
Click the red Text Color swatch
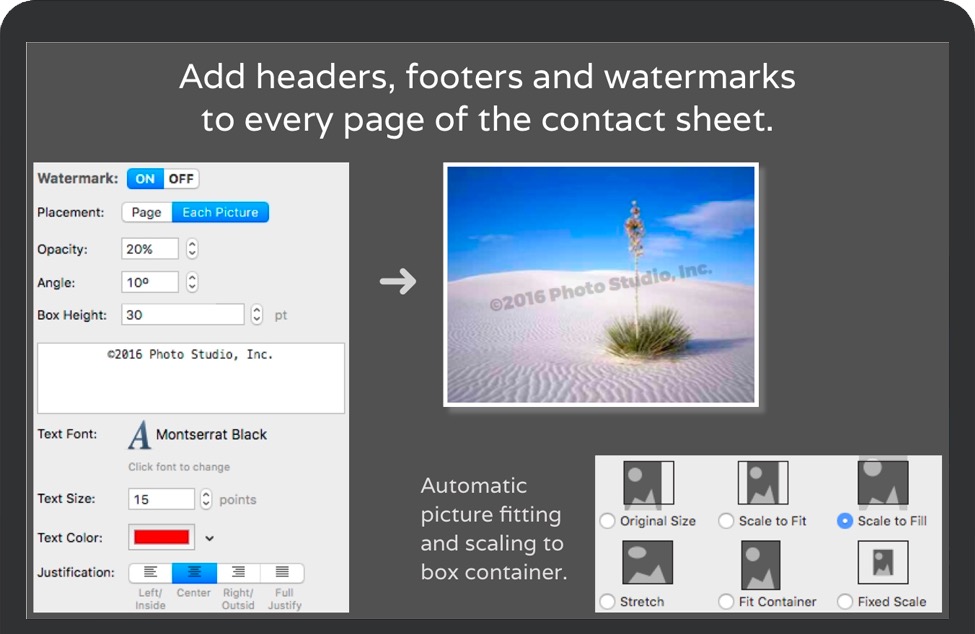pyautogui.click(x=161, y=537)
